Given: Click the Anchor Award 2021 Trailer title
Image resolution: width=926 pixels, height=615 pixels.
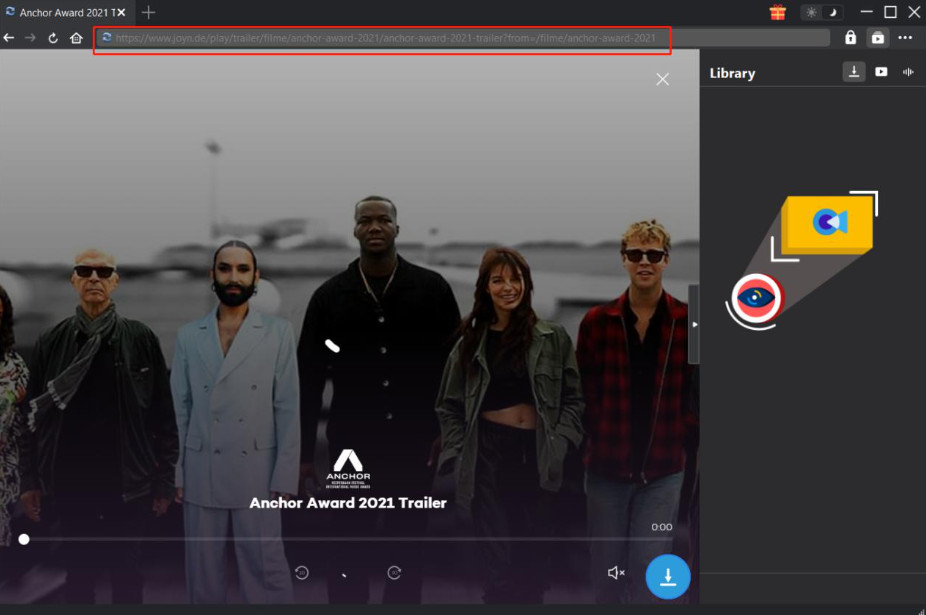Looking at the screenshot, I should [348, 503].
